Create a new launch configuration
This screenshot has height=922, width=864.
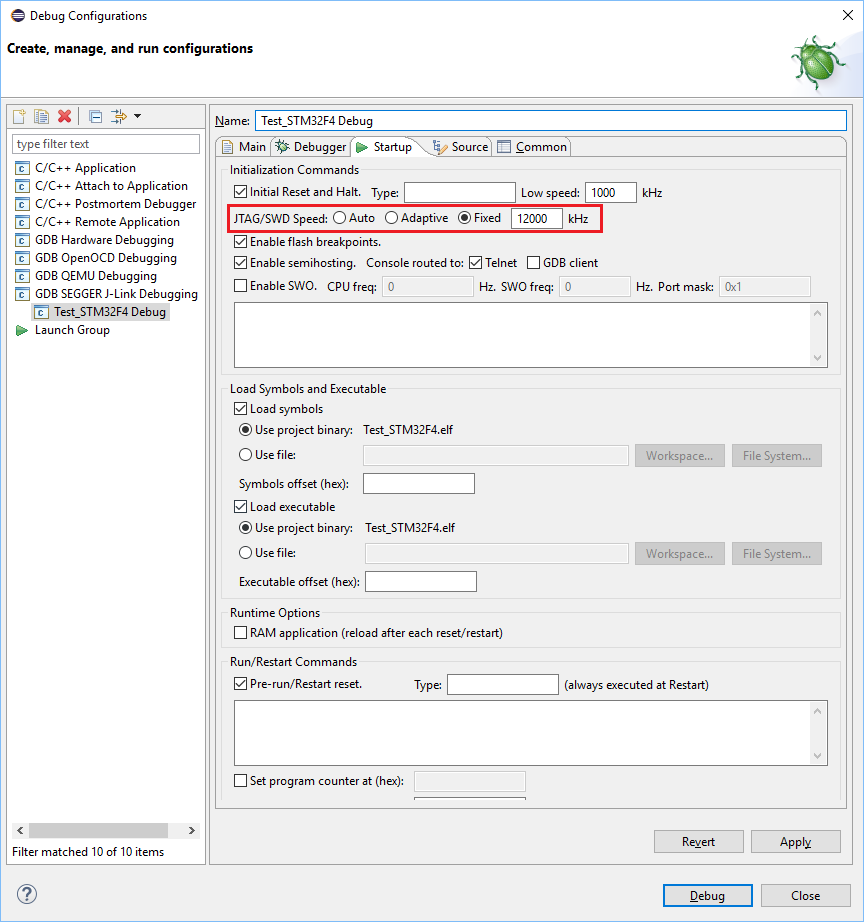click(19, 116)
